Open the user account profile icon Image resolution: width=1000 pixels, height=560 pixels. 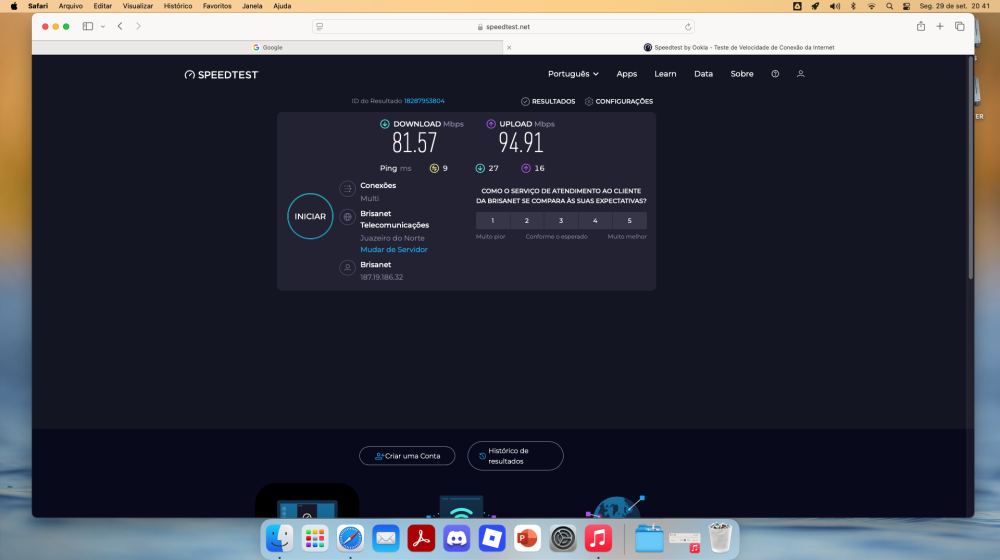(800, 74)
